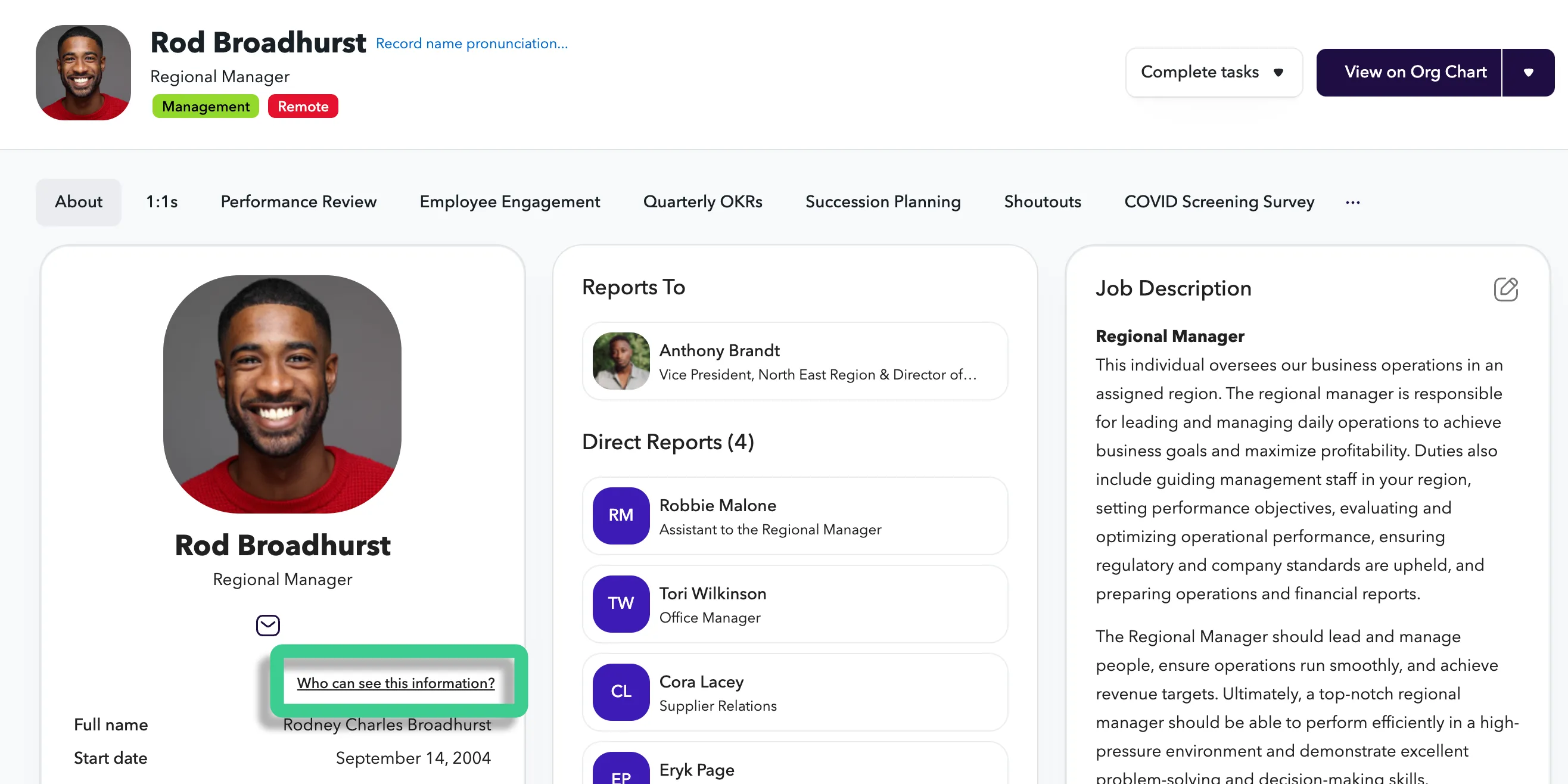The width and height of the screenshot is (1568, 784).
Task: Click Anthony Brandt's Vice President title text
Action: pyautogui.click(x=817, y=375)
